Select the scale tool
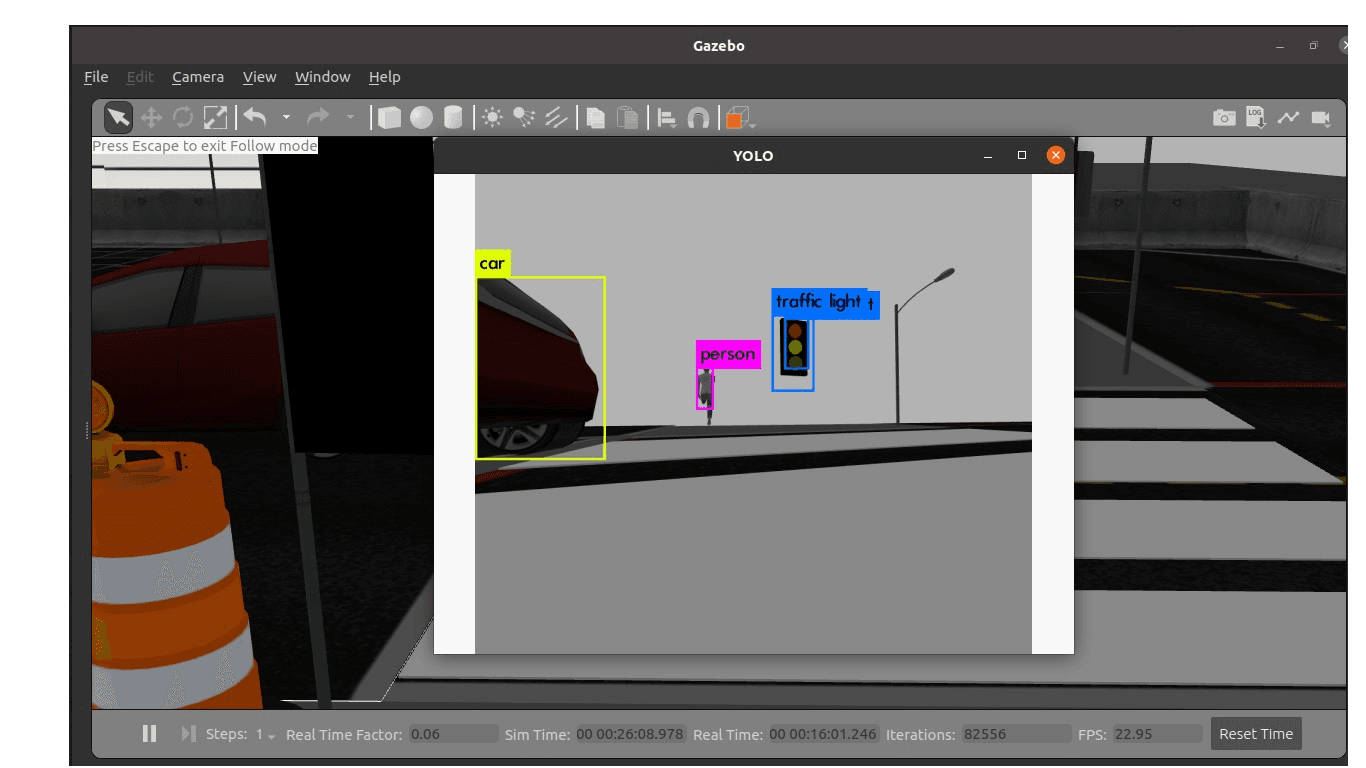 214,117
